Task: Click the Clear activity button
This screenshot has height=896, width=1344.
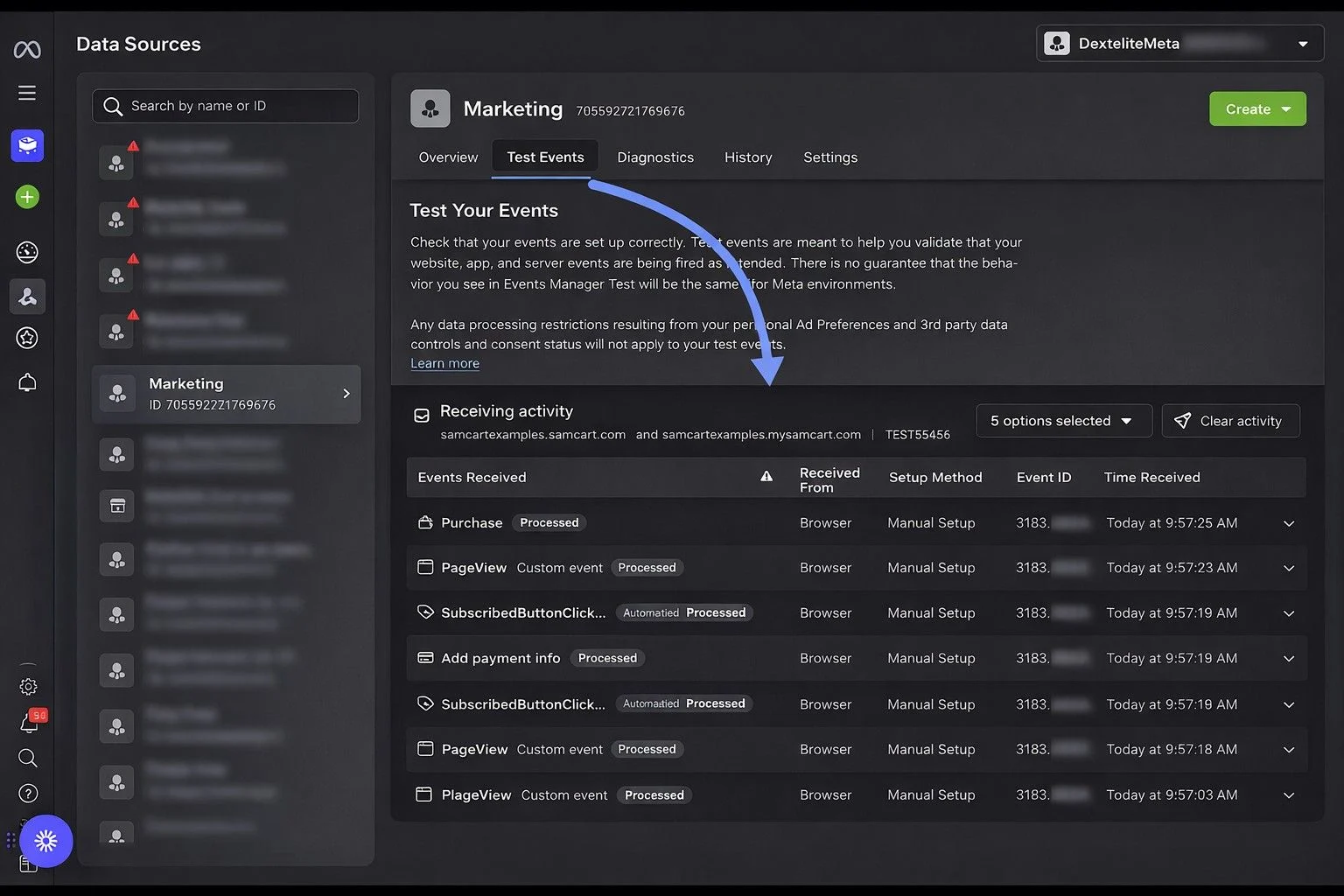Action: click(x=1230, y=421)
